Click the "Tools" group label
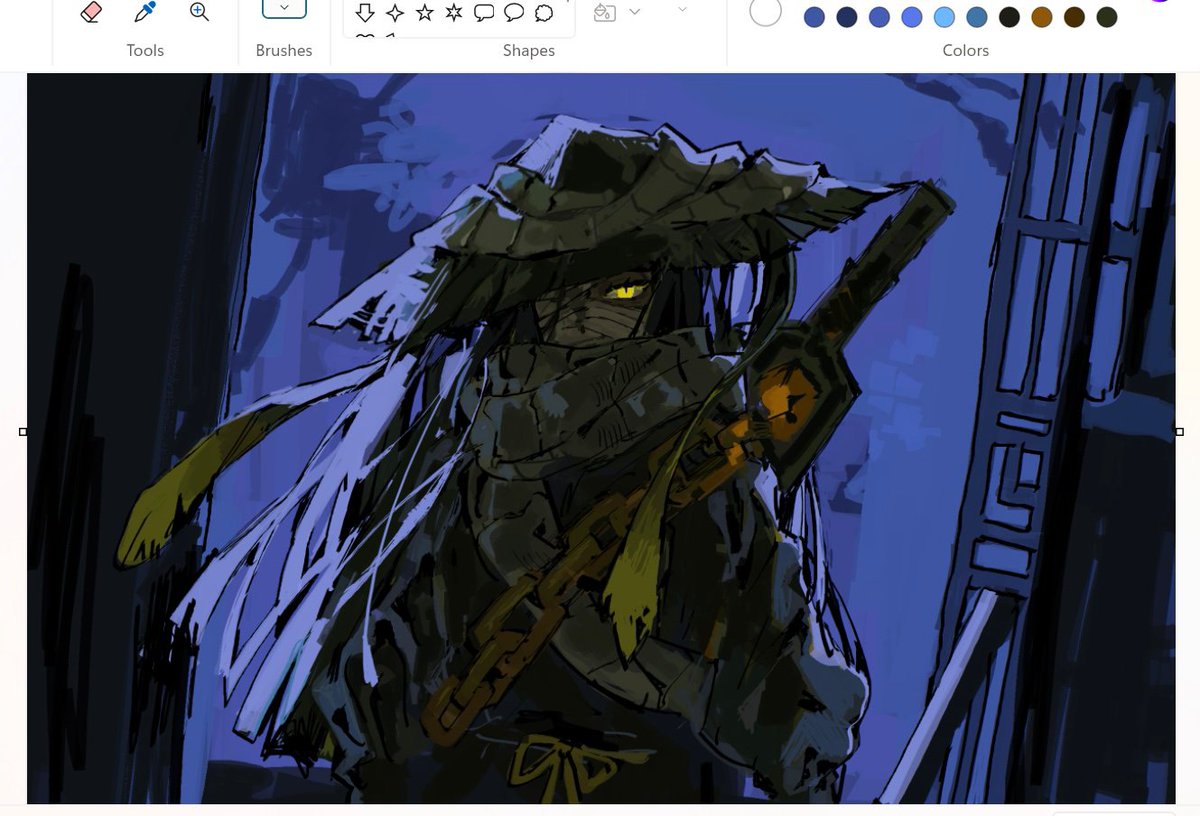The image size is (1200, 816). 145,50
